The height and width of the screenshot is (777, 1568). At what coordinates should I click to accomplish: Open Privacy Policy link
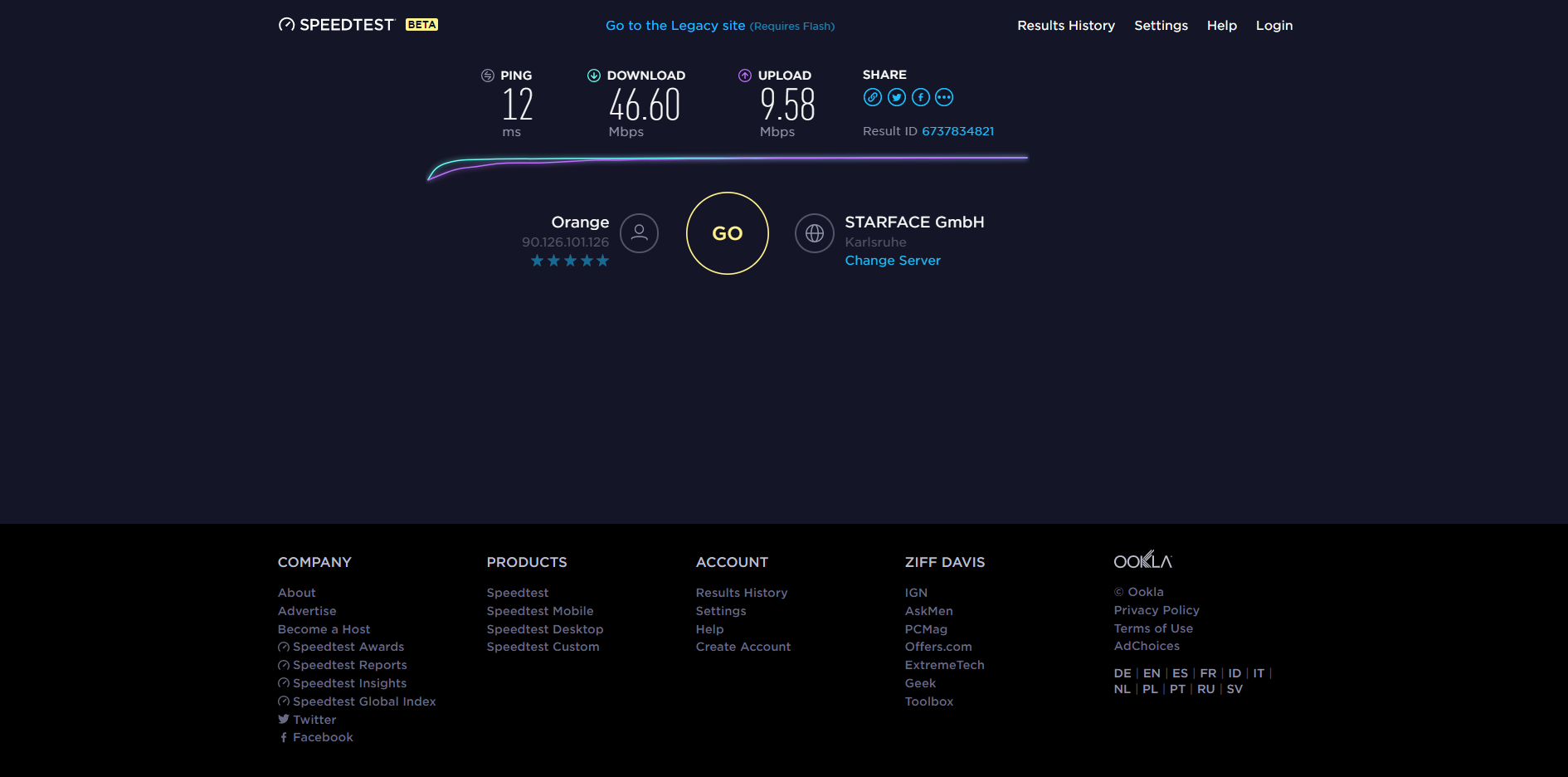click(x=1157, y=610)
